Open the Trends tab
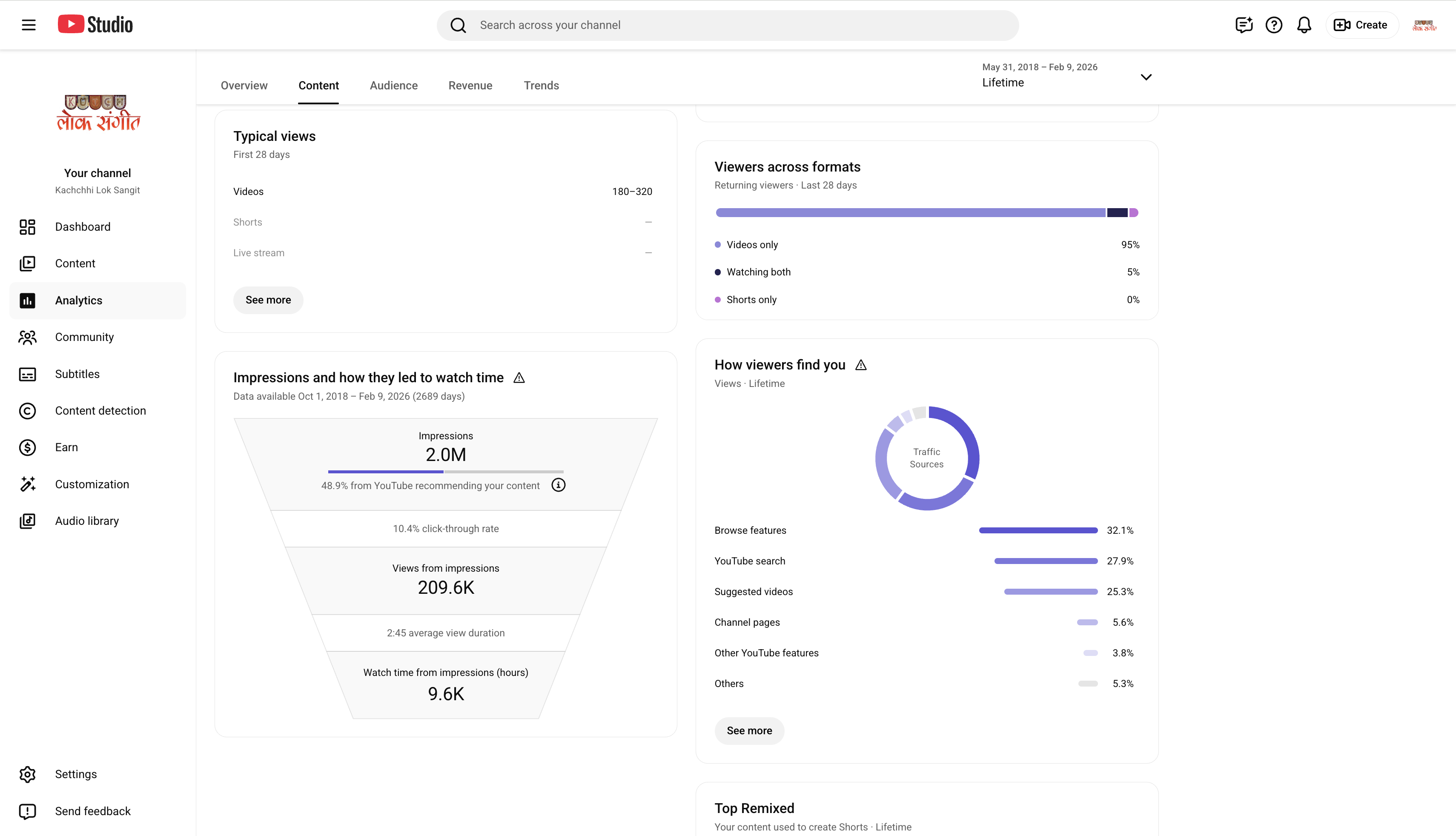Viewport: 1456px width, 836px height. (x=542, y=86)
